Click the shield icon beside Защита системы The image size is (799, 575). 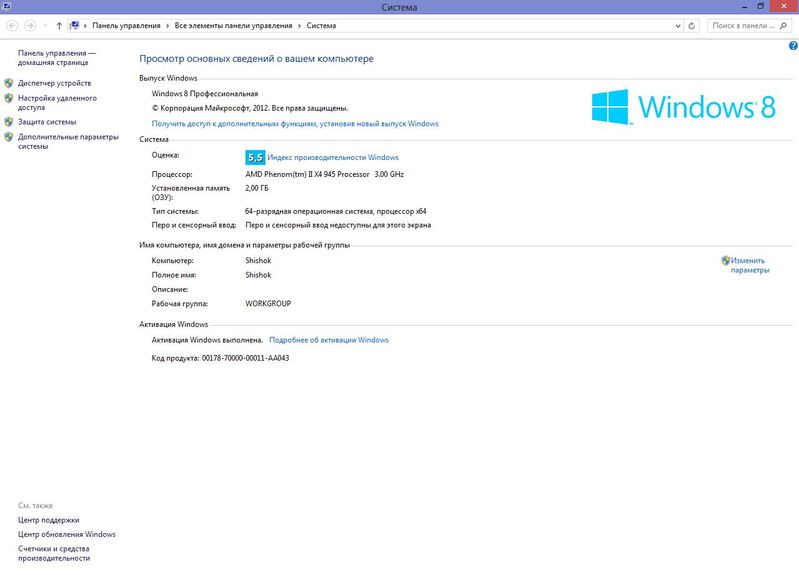[x=9, y=122]
